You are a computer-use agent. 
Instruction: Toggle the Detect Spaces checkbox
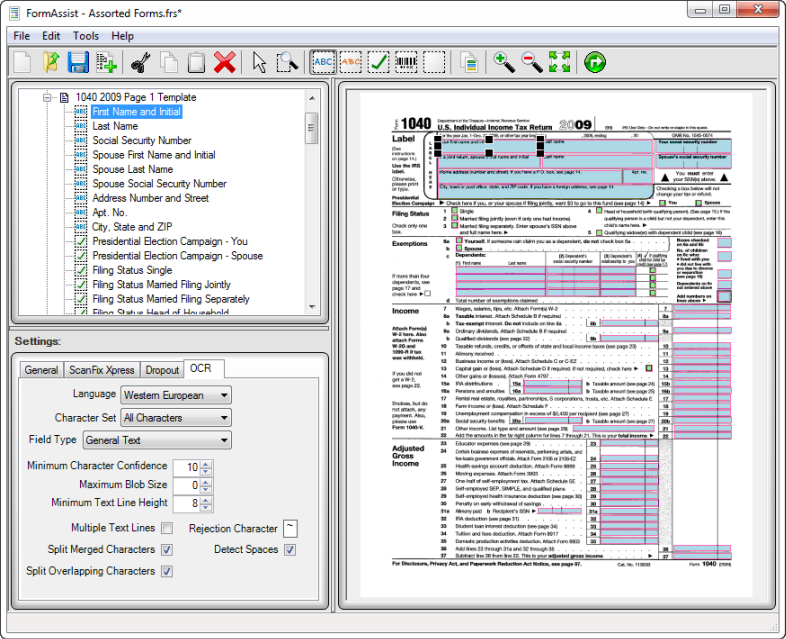290,550
